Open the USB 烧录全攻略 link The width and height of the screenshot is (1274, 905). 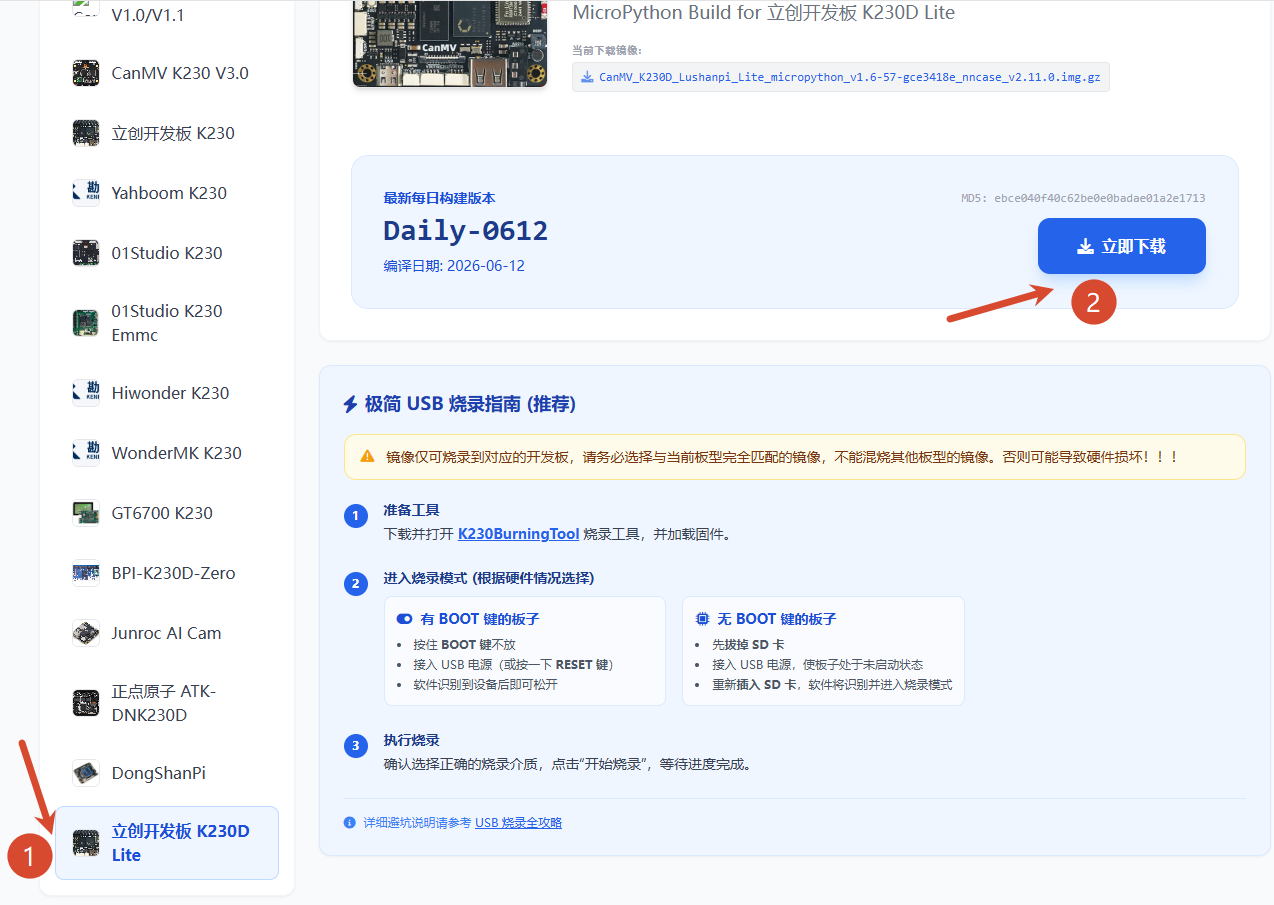pos(518,823)
